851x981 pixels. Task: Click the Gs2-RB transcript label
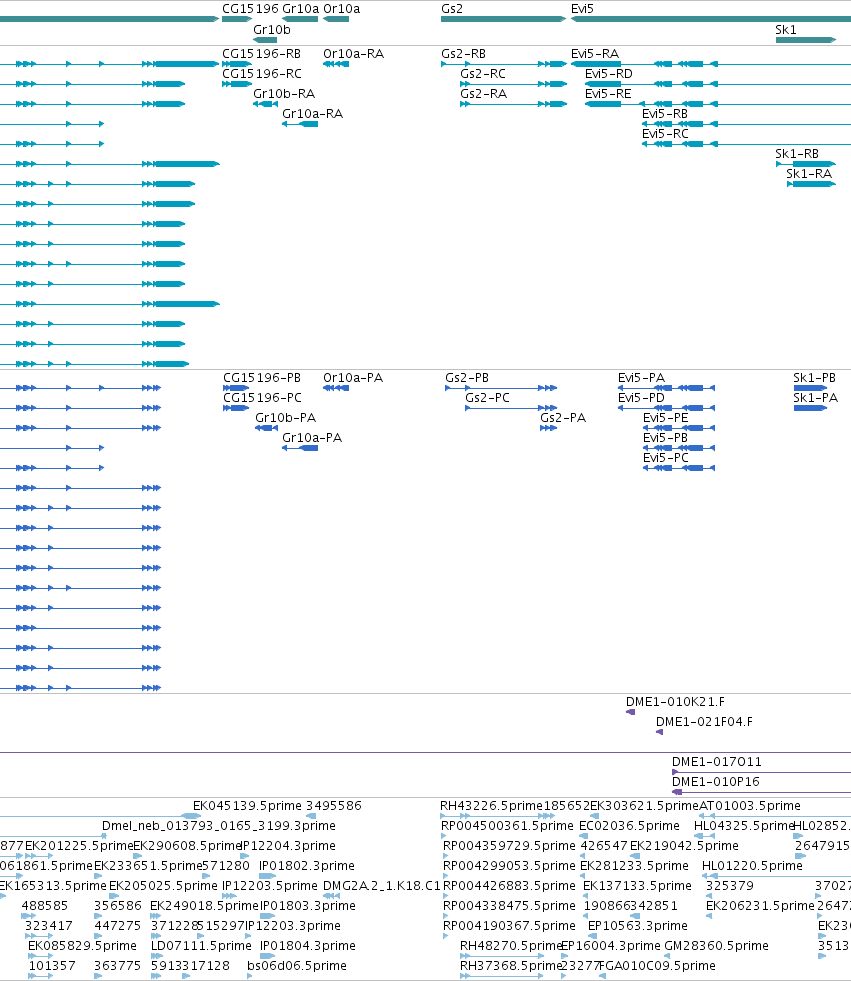[x=464, y=54]
